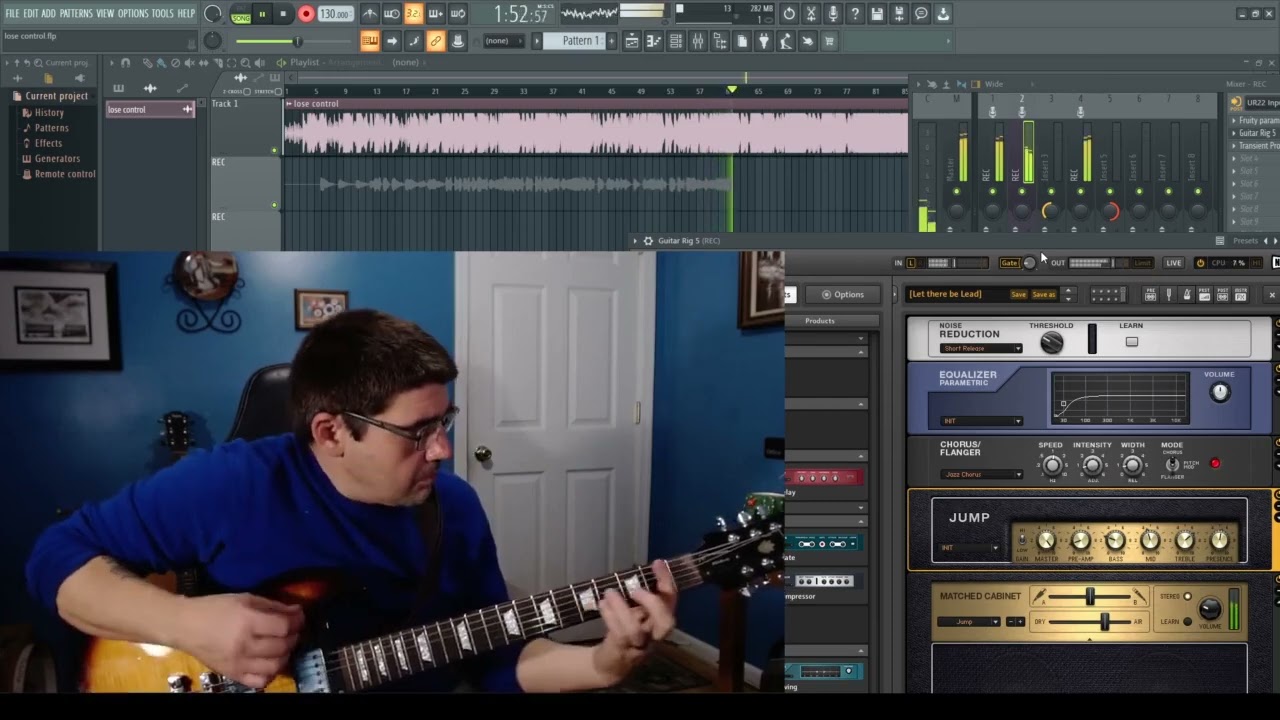Click the red Record button
This screenshot has width=1280, height=720.
[306, 14]
